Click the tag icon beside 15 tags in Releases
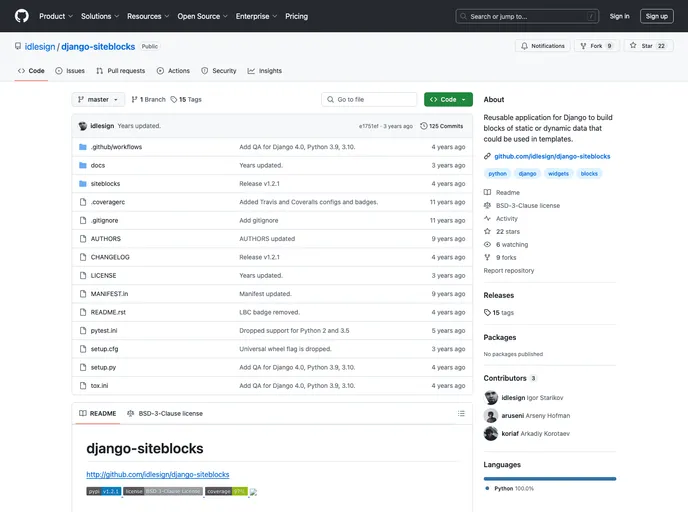 click(487, 312)
